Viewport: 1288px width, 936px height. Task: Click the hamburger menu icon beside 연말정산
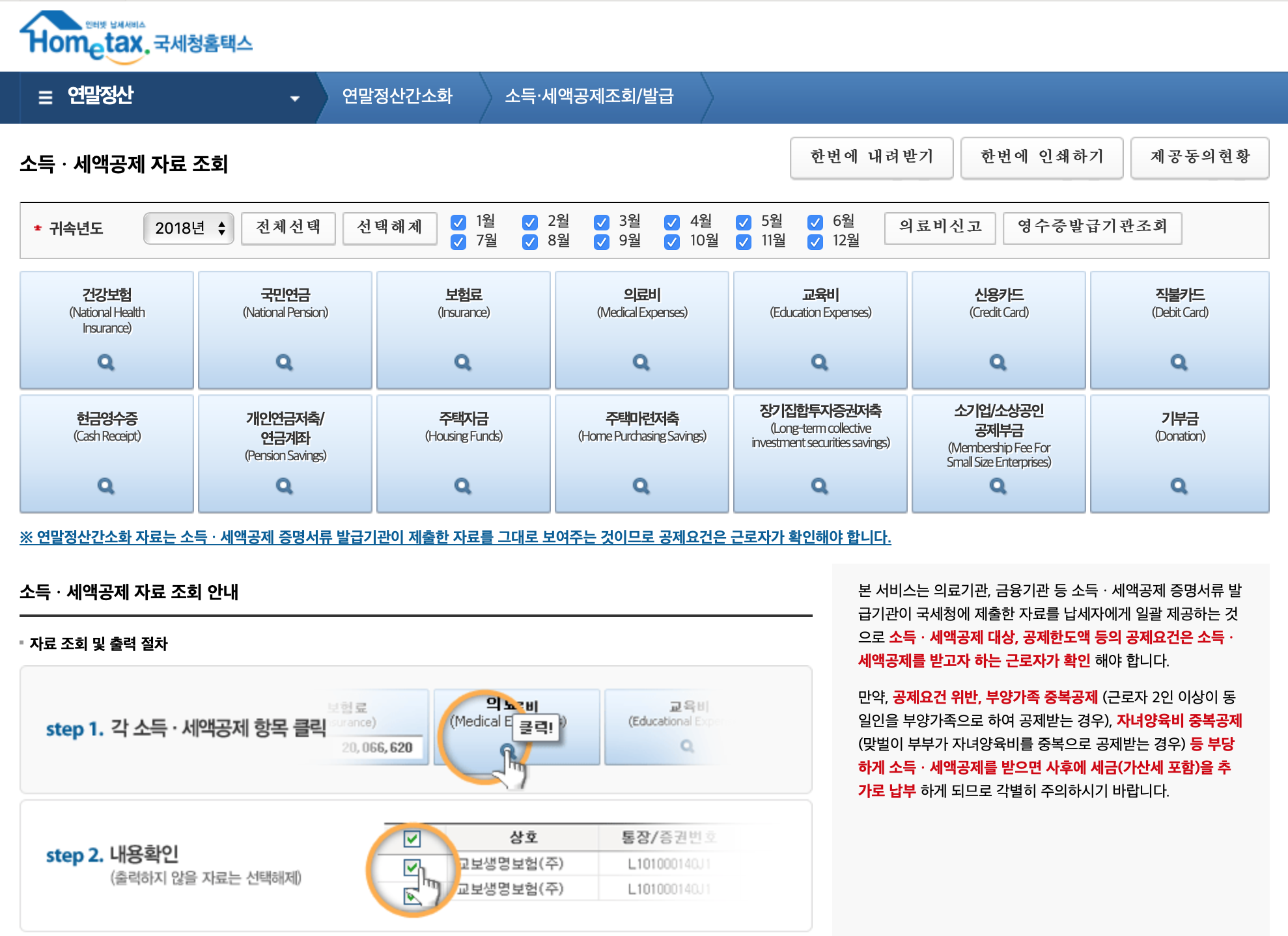point(46,98)
